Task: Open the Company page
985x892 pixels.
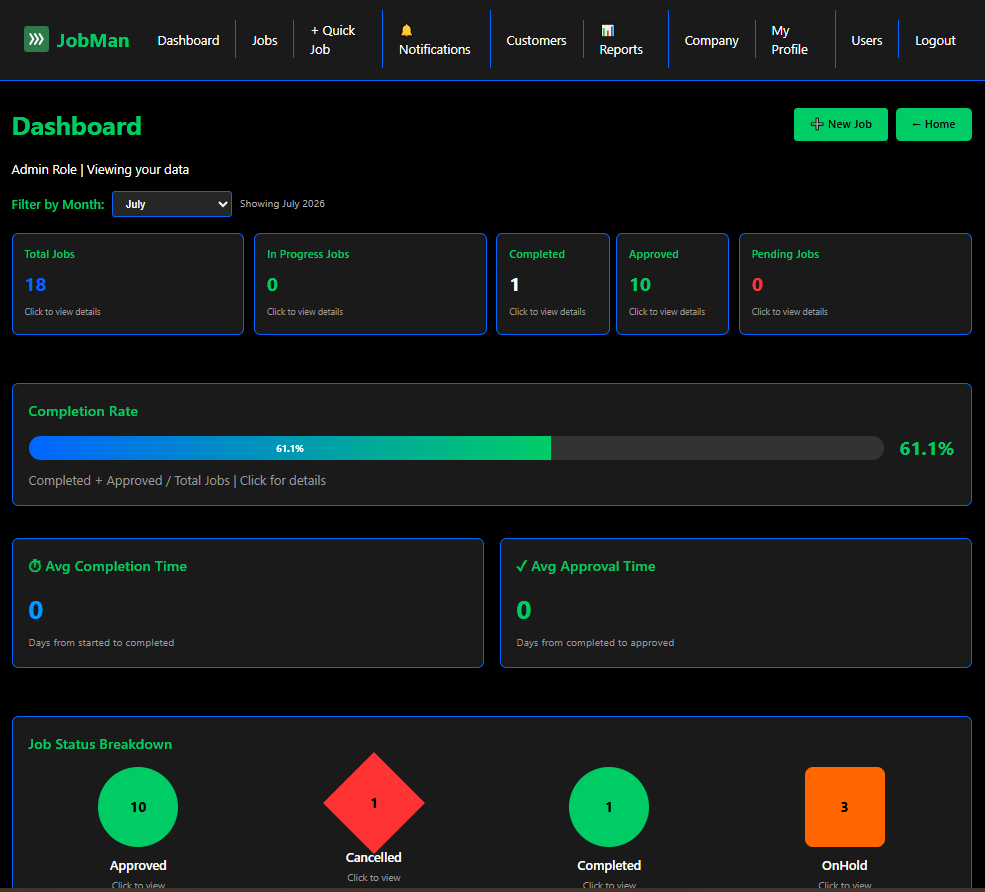Action: [x=711, y=40]
